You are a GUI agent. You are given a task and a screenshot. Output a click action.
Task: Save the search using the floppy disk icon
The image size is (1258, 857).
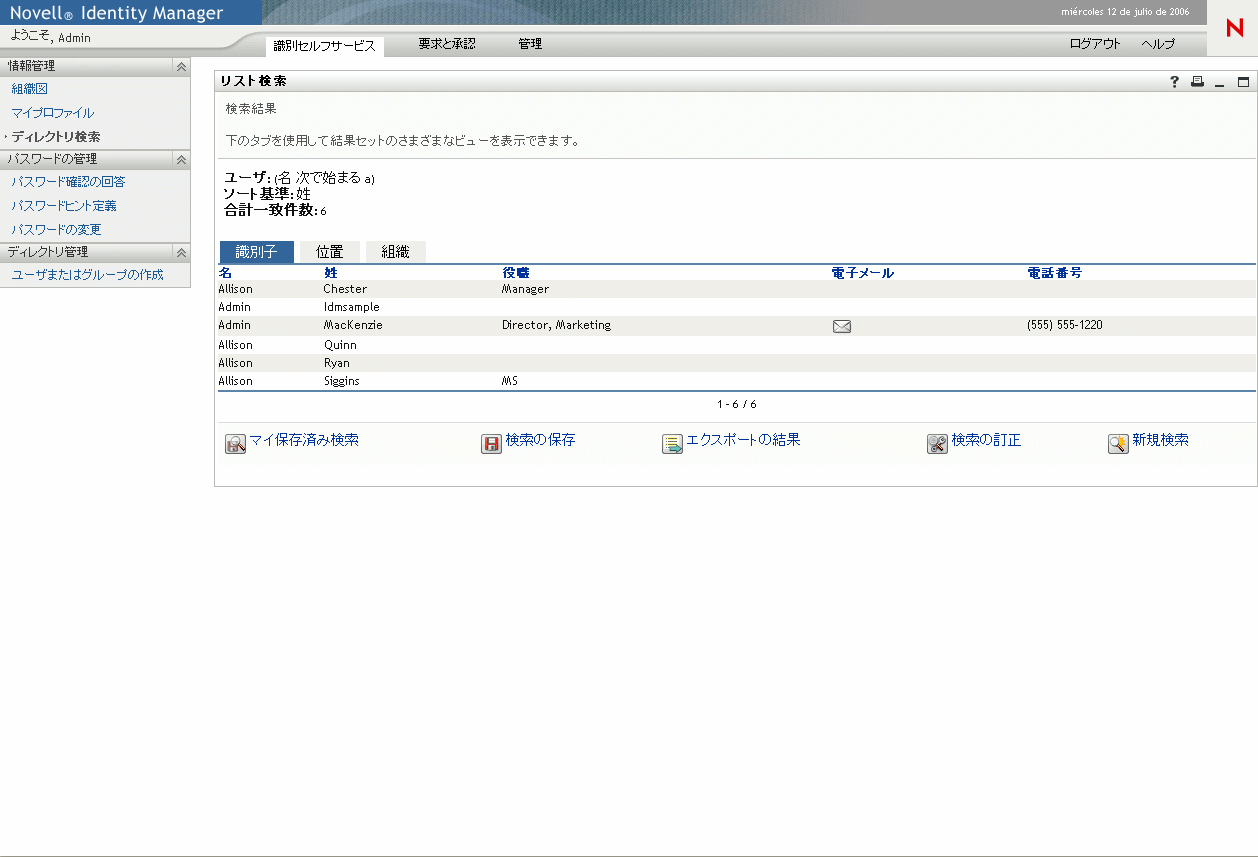tap(490, 443)
